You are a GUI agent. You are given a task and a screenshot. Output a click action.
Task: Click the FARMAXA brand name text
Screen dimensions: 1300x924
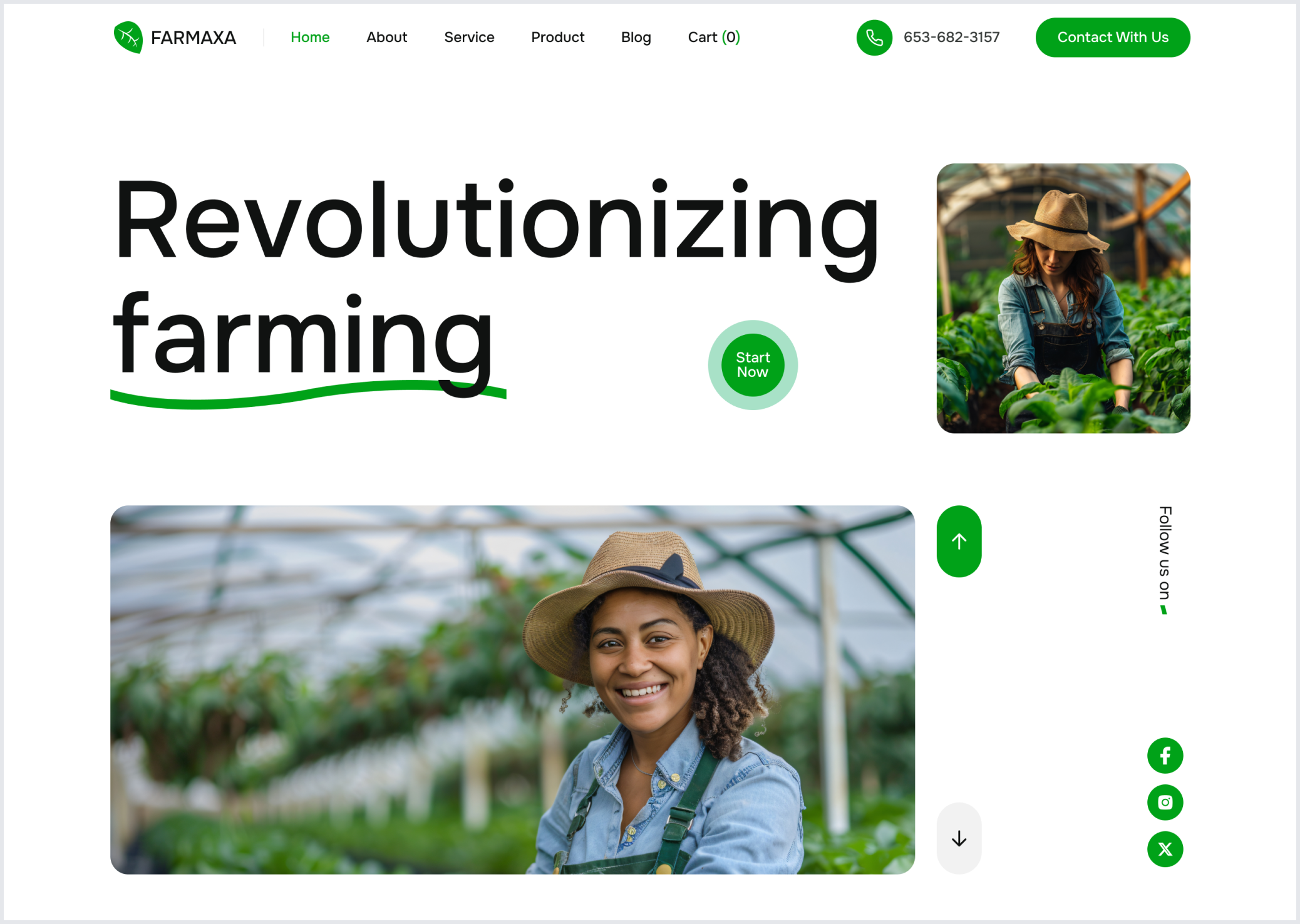[x=193, y=38]
